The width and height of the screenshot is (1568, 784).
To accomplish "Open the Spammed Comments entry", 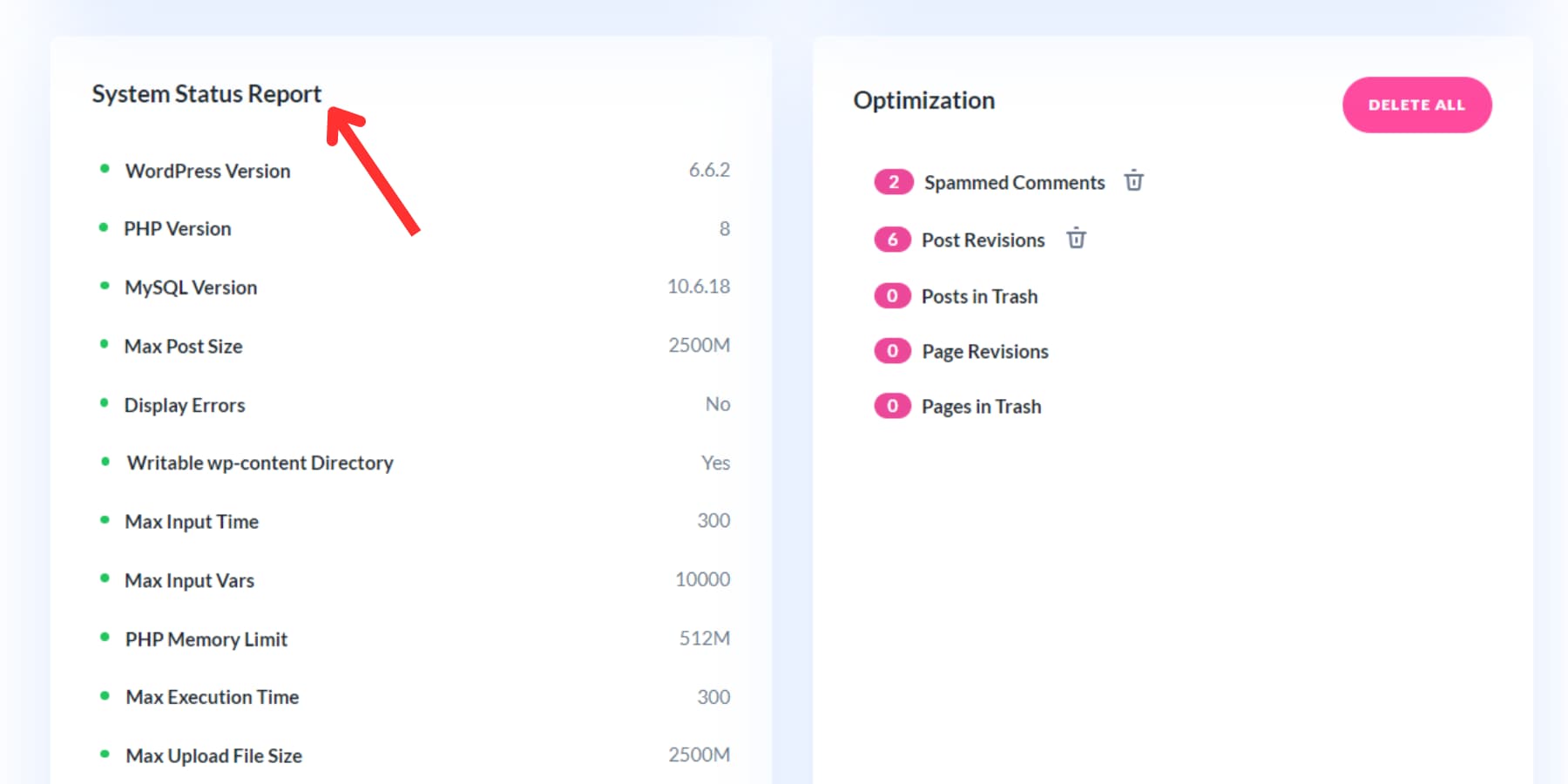I will click(1013, 182).
